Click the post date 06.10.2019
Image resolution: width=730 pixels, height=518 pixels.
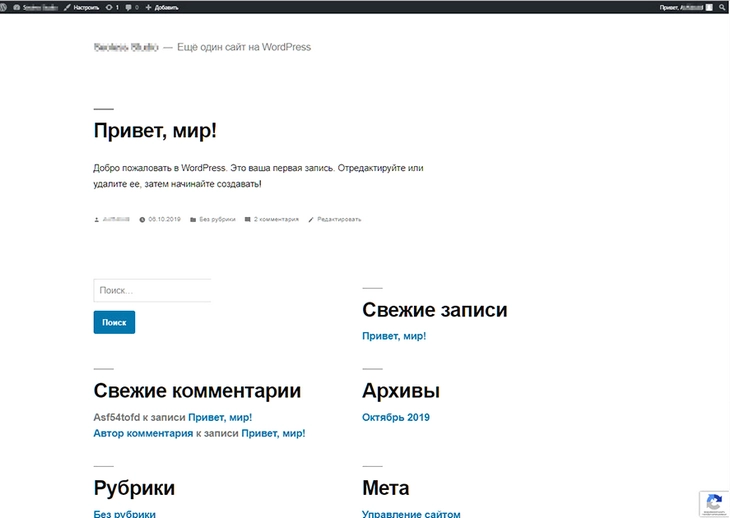pyautogui.click(x=163, y=219)
